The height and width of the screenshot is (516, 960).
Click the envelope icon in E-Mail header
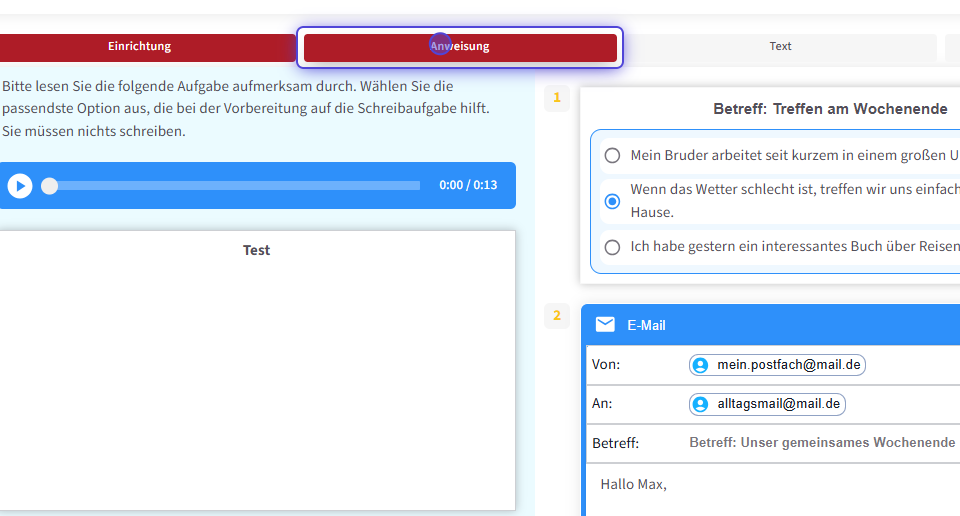point(605,325)
